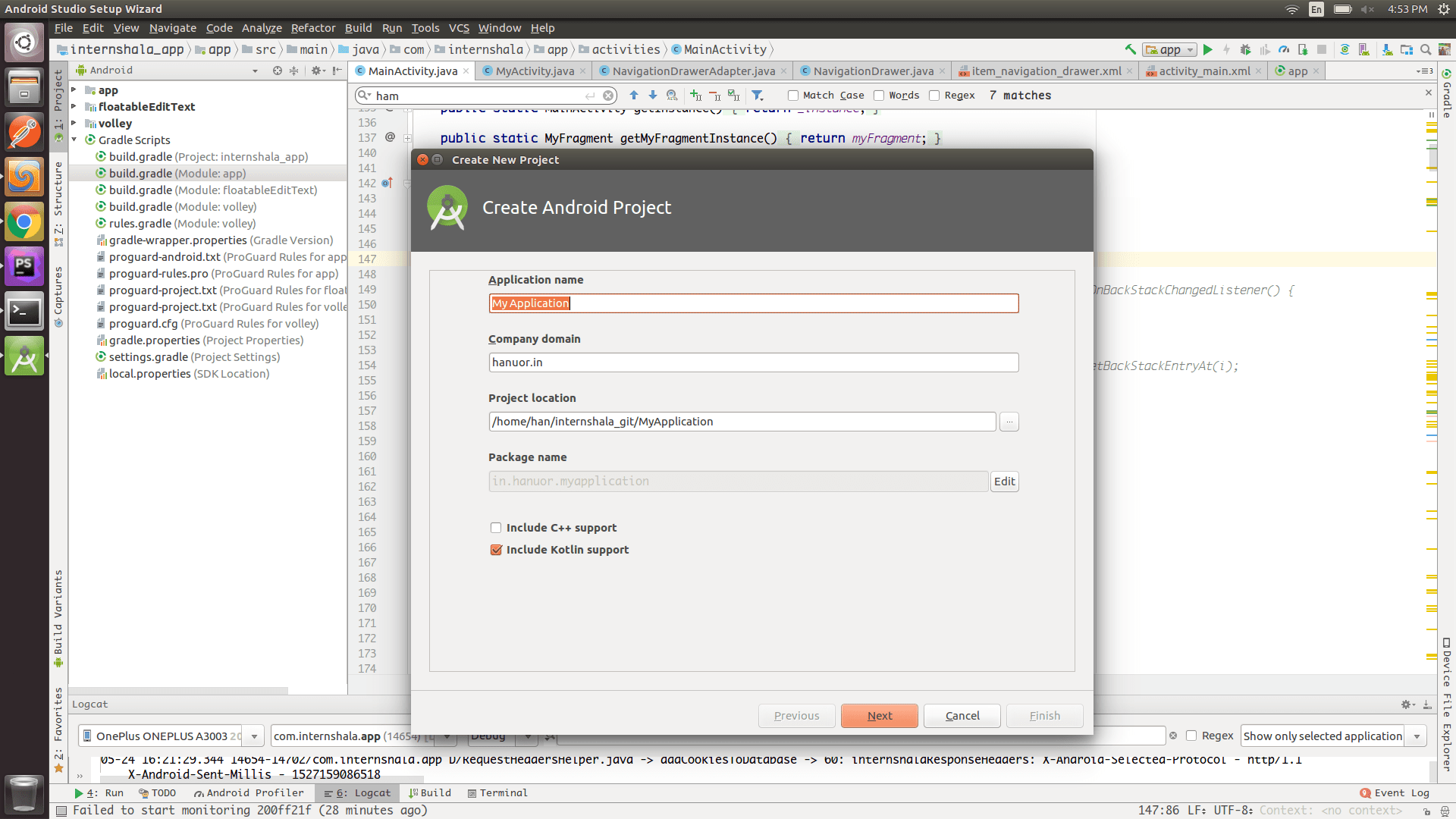Run the app using the green play button

pyautogui.click(x=1208, y=49)
